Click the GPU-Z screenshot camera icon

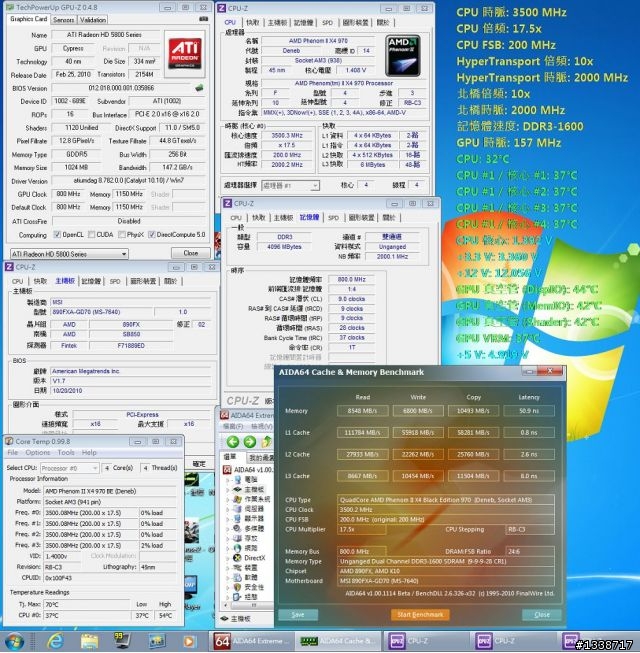[203, 19]
